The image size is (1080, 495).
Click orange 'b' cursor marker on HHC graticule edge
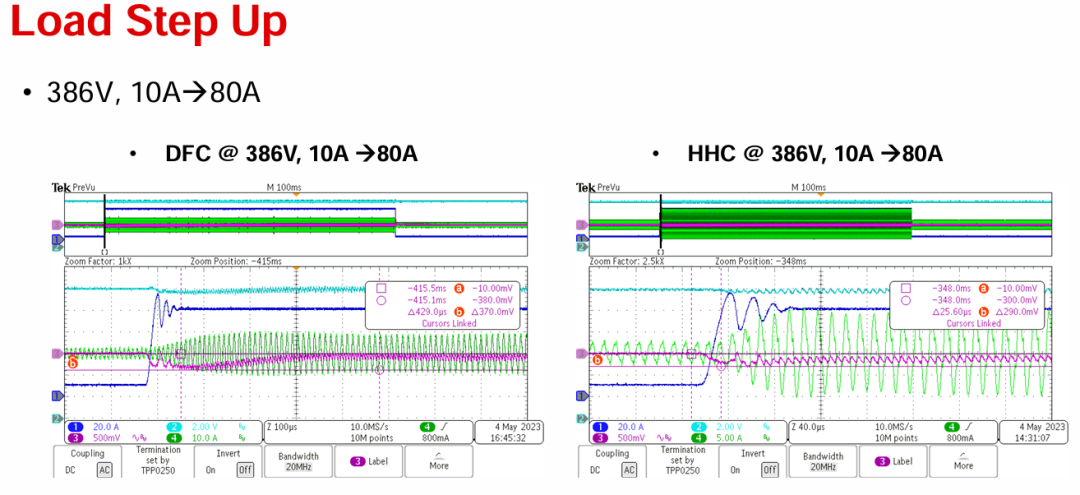[597, 359]
